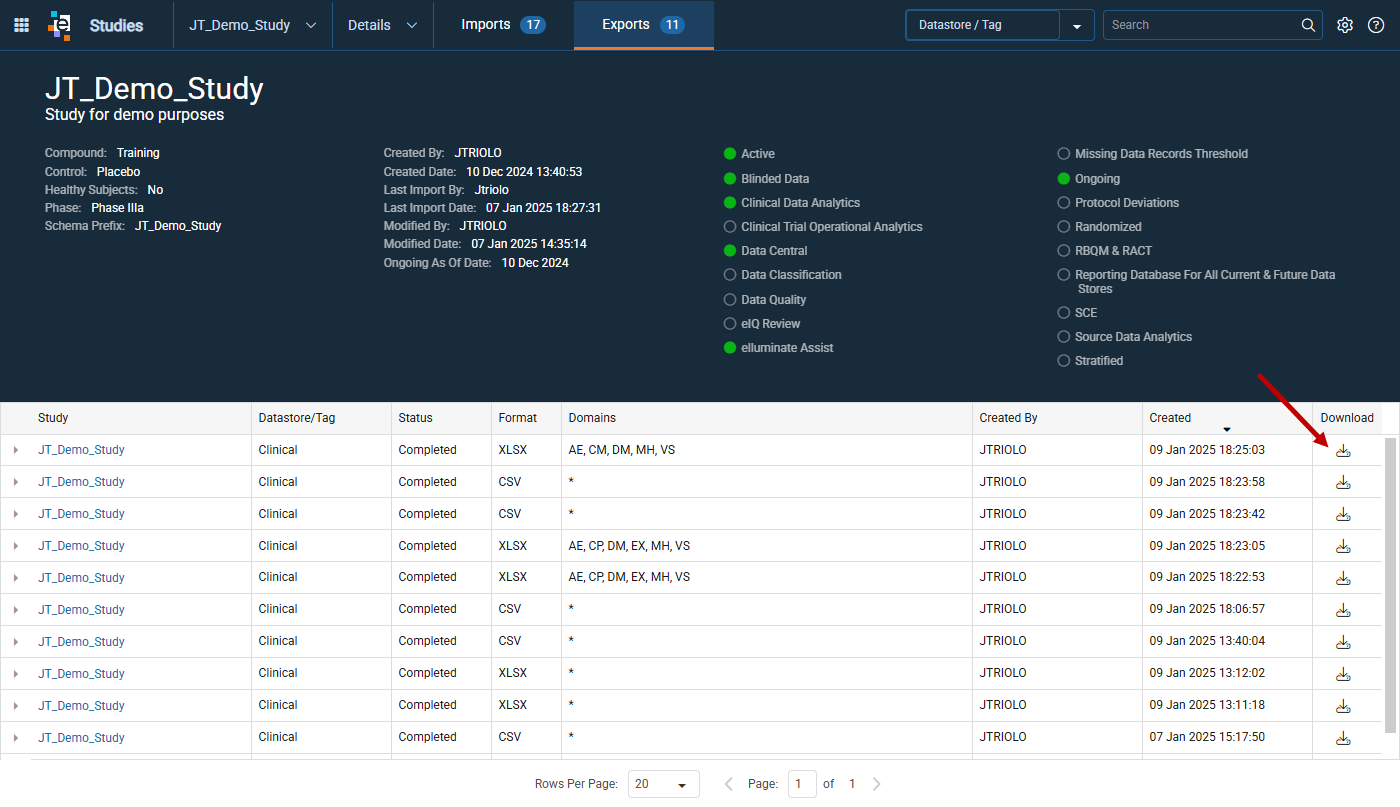Open JT_Demo_Study link in 18:06:57 row

click(82, 610)
